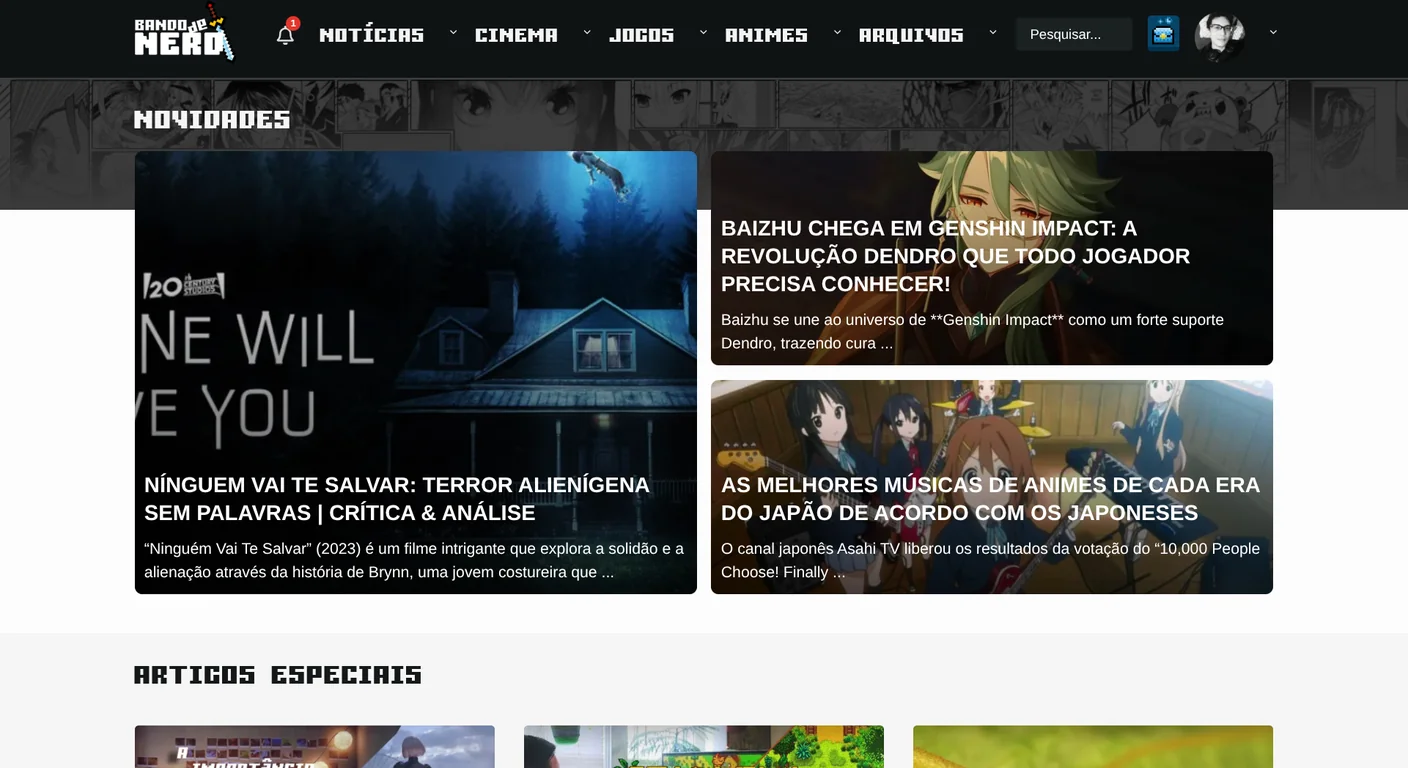Open the first Artigos Especiais thumbnail
Viewport: 1408px width, 768px height.
(315, 747)
